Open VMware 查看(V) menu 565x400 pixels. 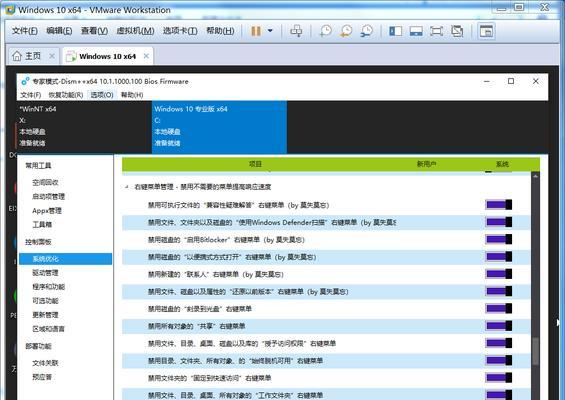(x=94, y=31)
